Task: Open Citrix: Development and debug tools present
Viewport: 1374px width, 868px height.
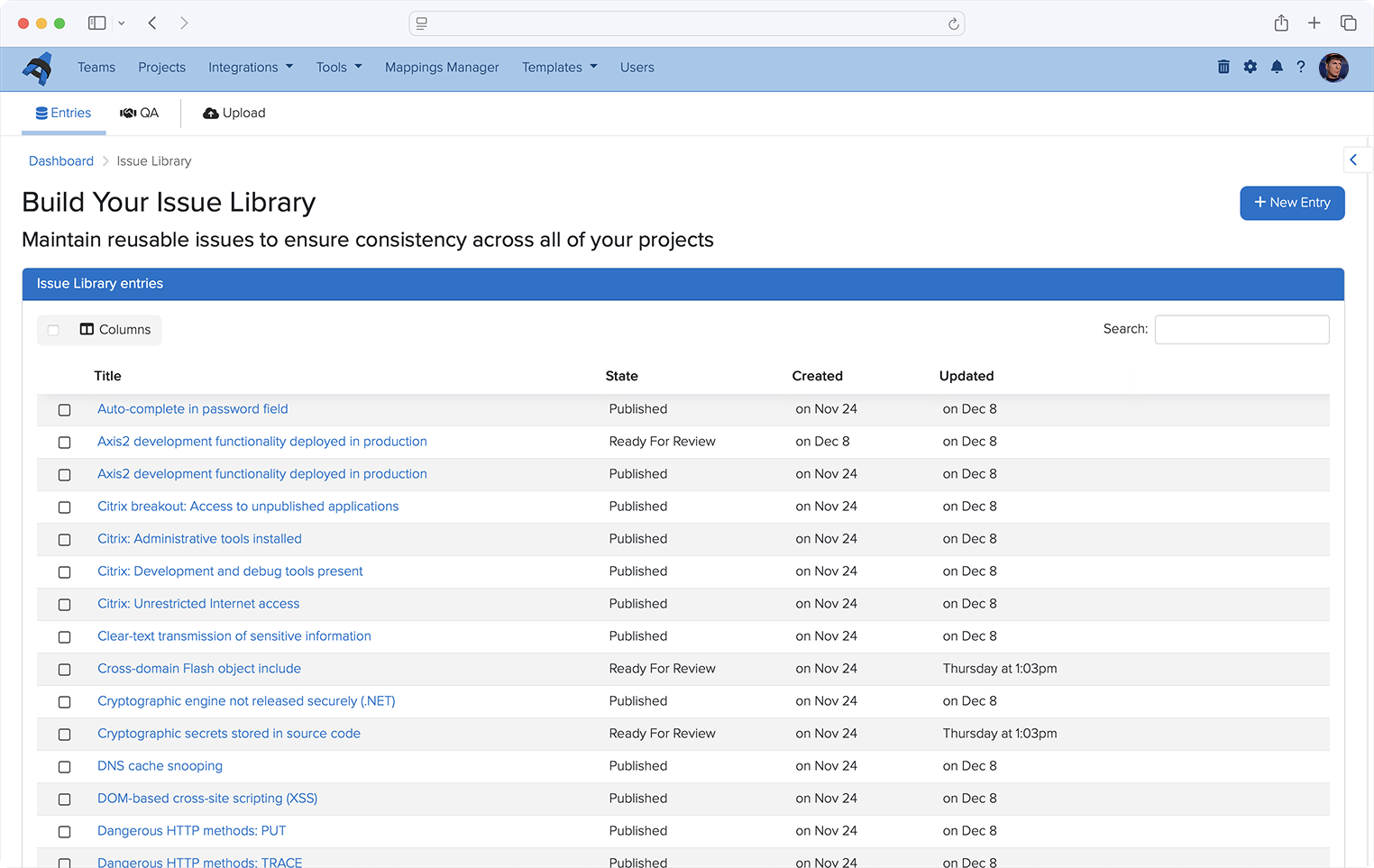Action: (x=230, y=571)
